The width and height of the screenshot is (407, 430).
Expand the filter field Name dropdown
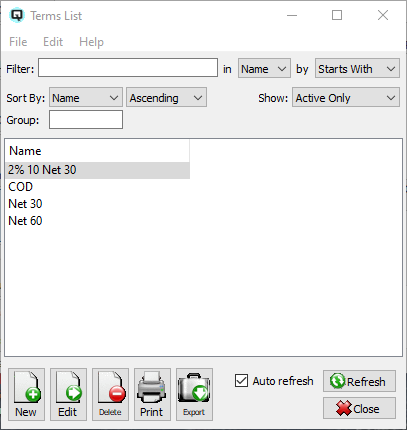click(264, 68)
